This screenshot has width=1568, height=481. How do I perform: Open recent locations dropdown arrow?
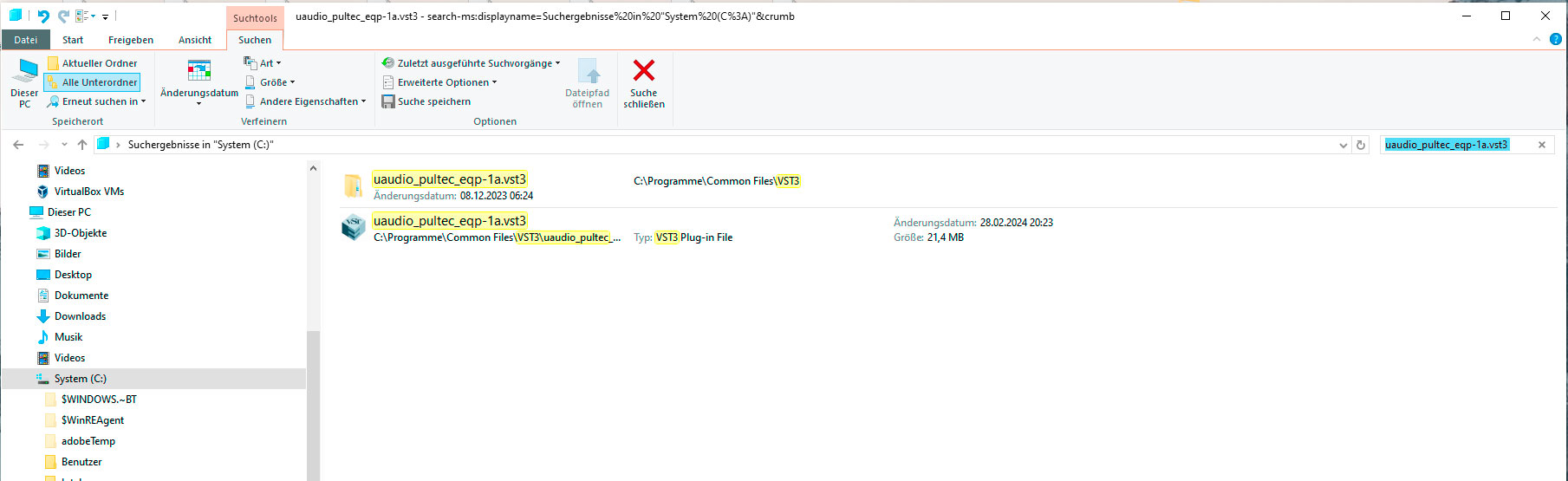(x=64, y=146)
